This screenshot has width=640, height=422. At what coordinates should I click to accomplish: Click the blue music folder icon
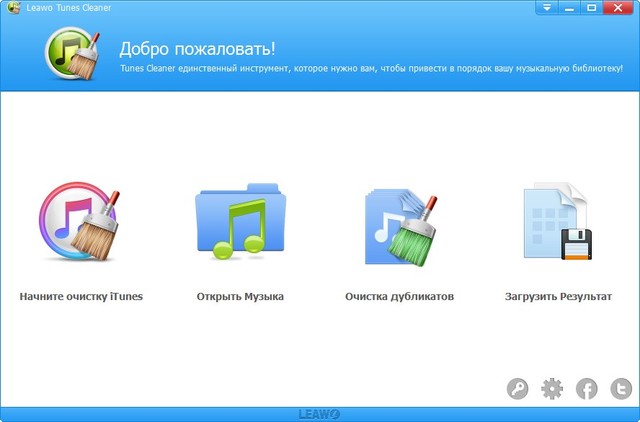(240, 222)
